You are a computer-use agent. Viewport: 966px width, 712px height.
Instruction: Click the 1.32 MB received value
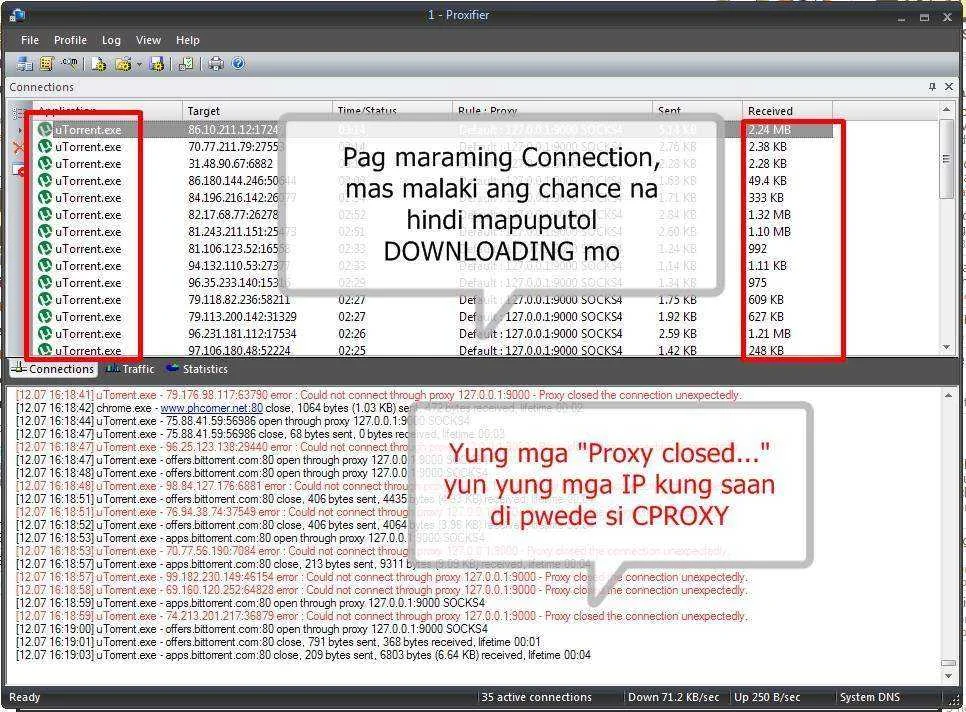769,215
